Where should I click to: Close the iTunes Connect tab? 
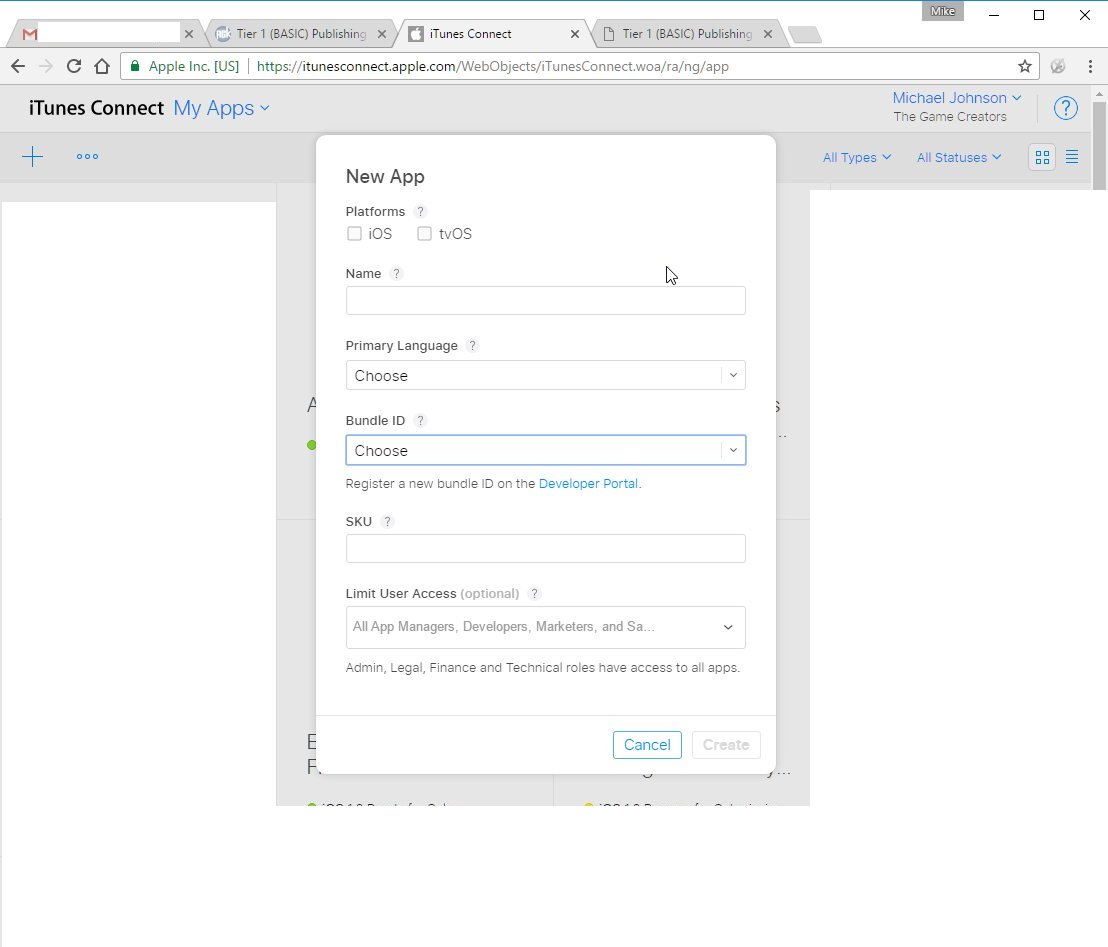[x=574, y=34]
